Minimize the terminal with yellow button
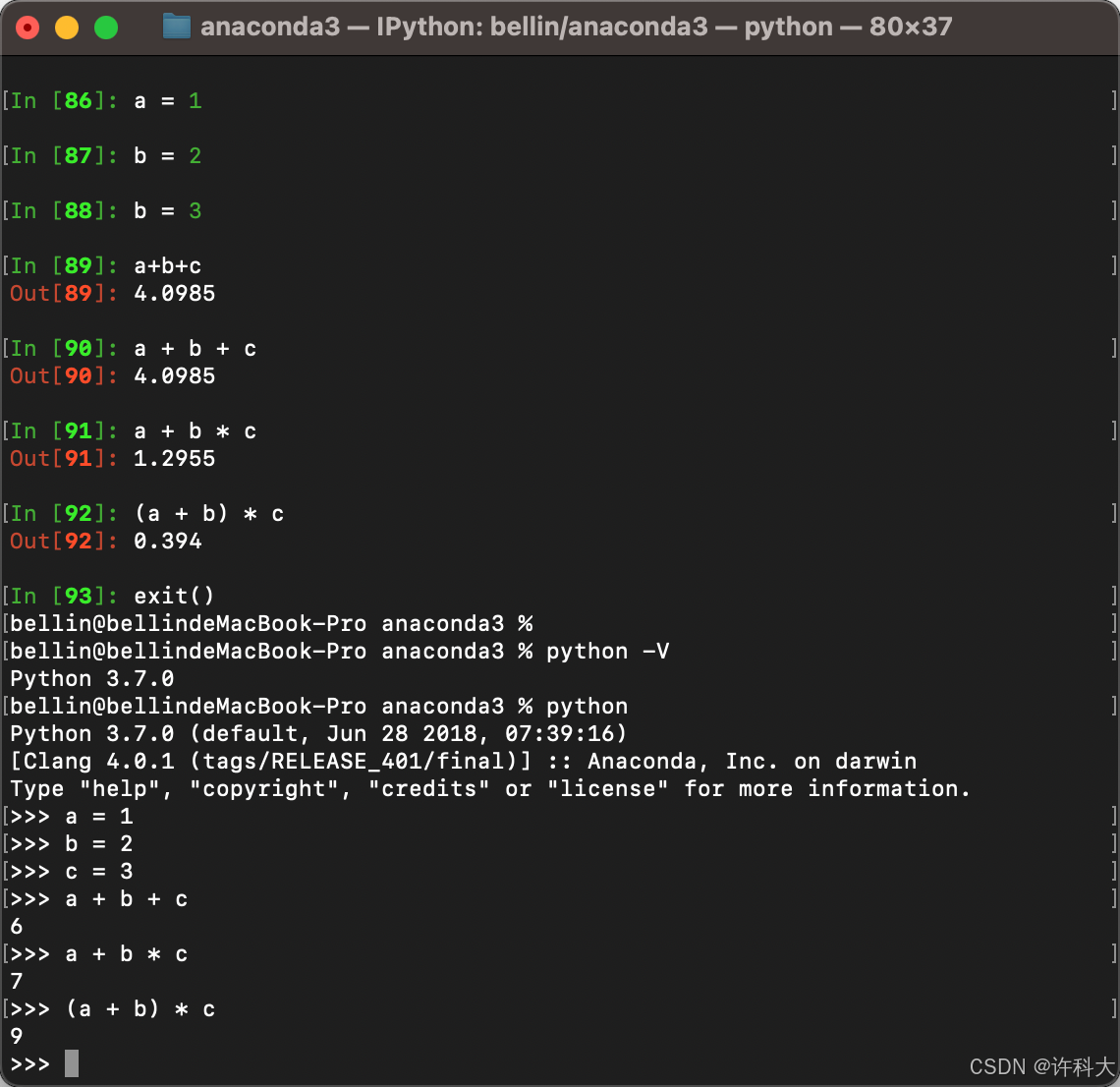This screenshot has height=1087, width=1120. pyautogui.click(x=67, y=28)
